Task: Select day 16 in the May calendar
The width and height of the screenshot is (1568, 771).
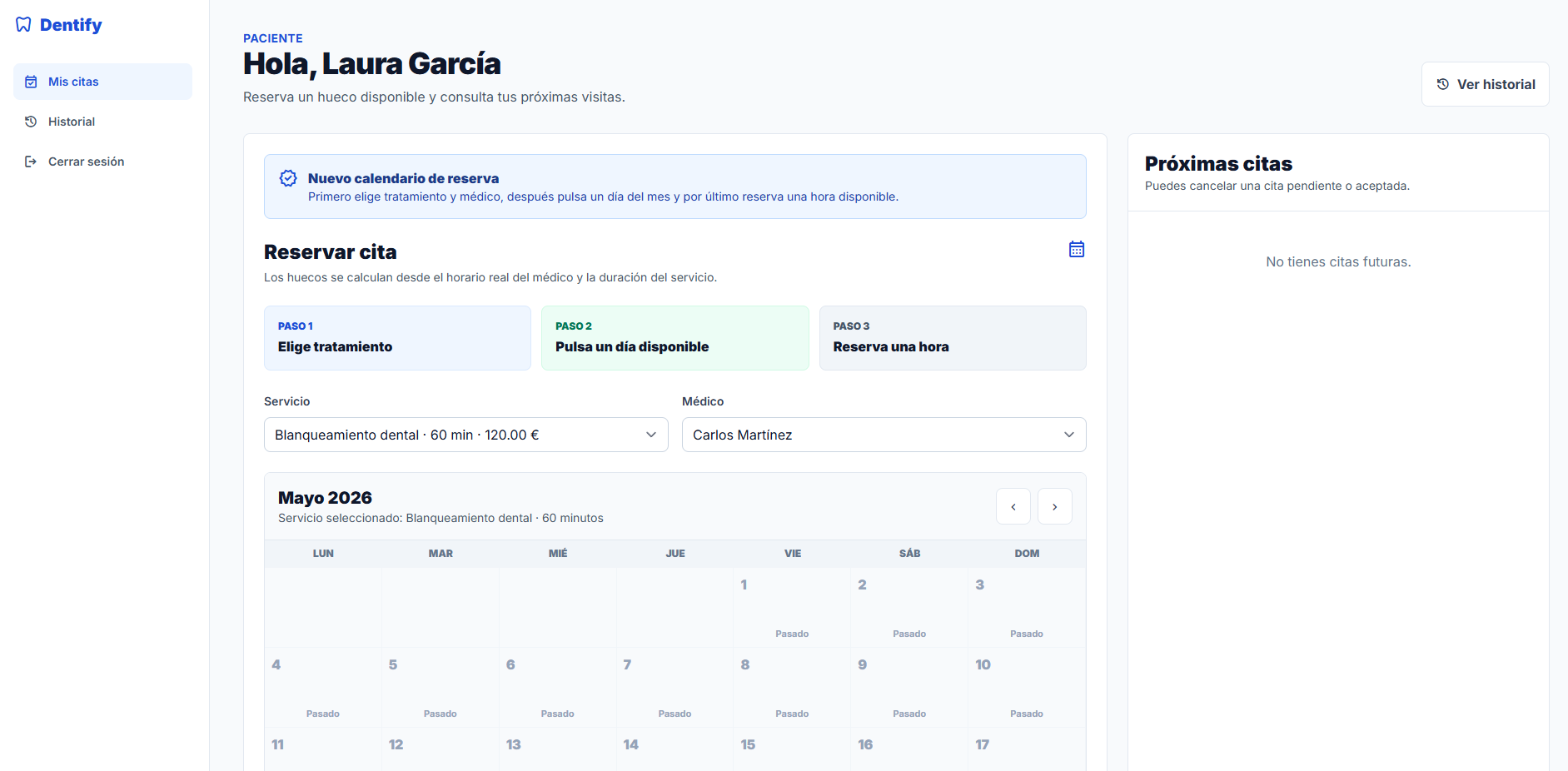Action: click(909, 749)
